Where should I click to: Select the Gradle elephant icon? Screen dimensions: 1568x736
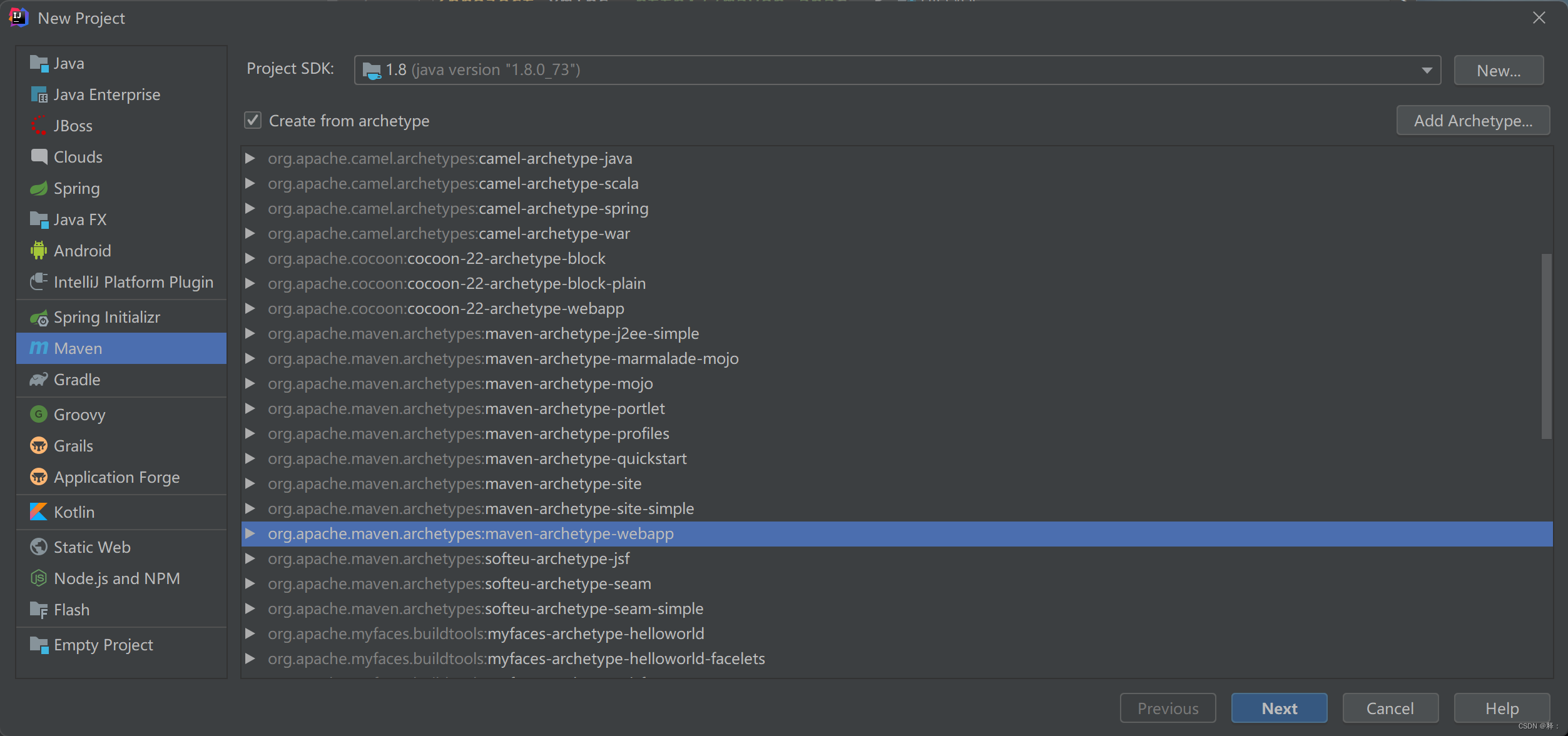[x=39, y=380]
